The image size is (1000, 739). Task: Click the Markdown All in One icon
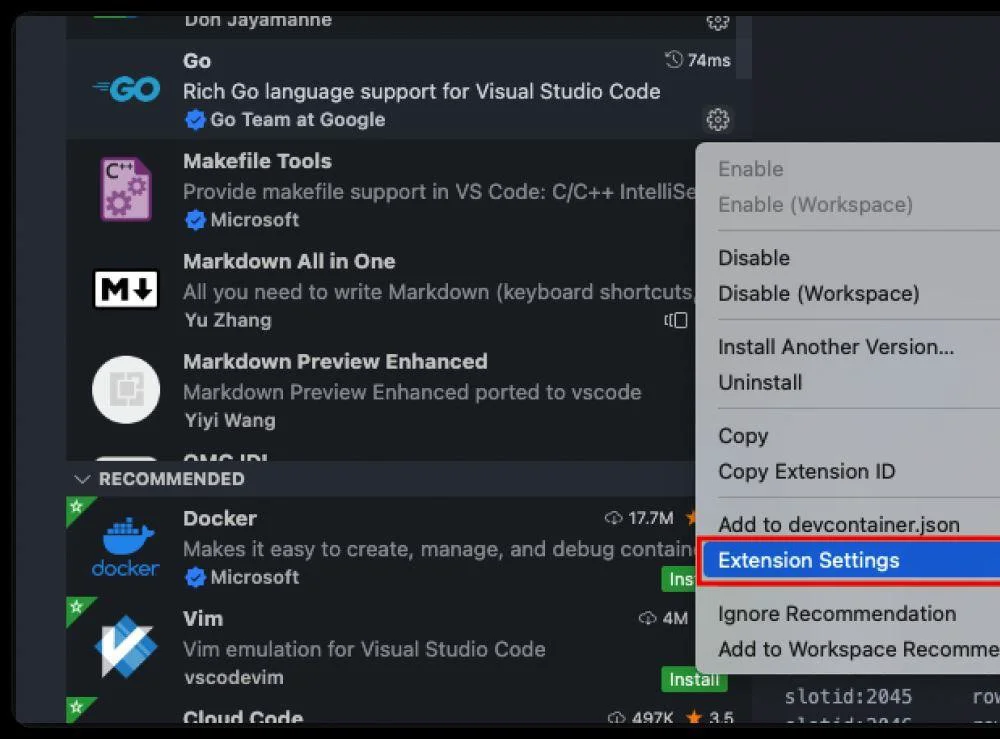pyautogui.click(x=126, y=289)
